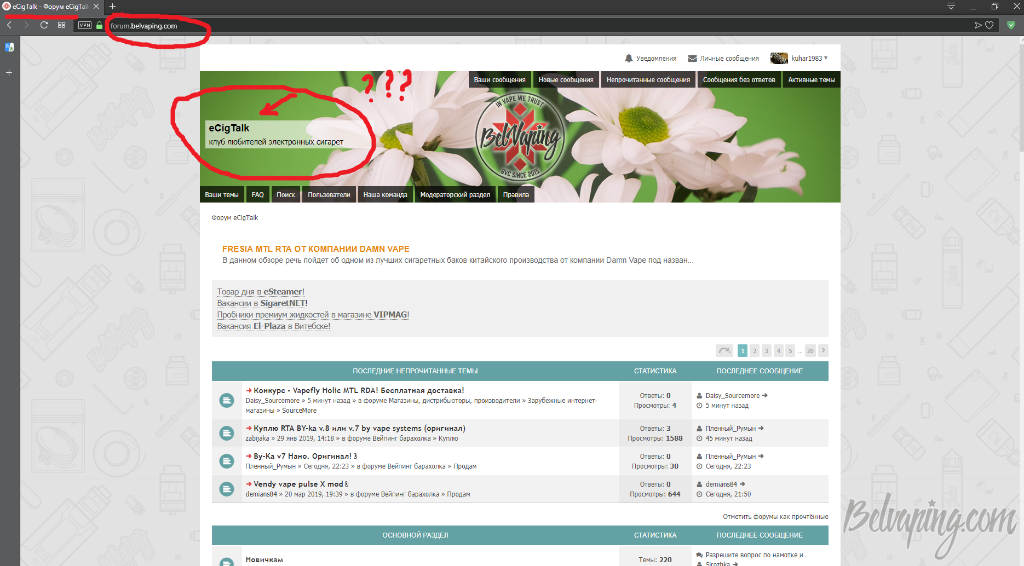Open the Speed Dial grid icon
Viewport: 1024px width, 566px height.
pos(61,25)
